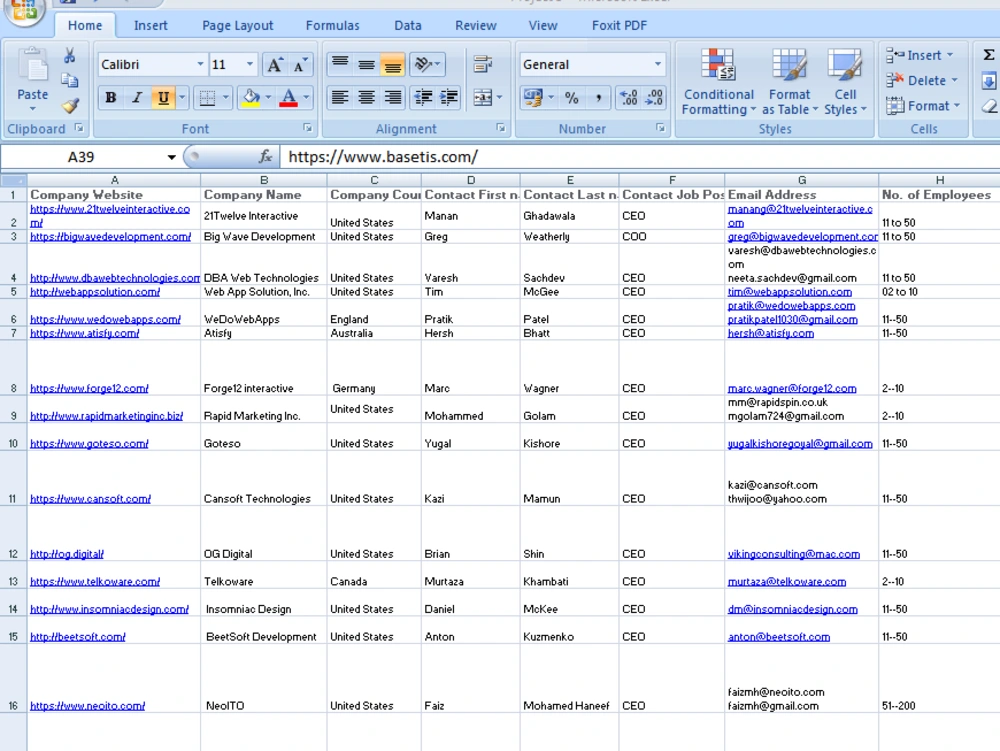Open Cell Styles gallery

tap(846, 82)
